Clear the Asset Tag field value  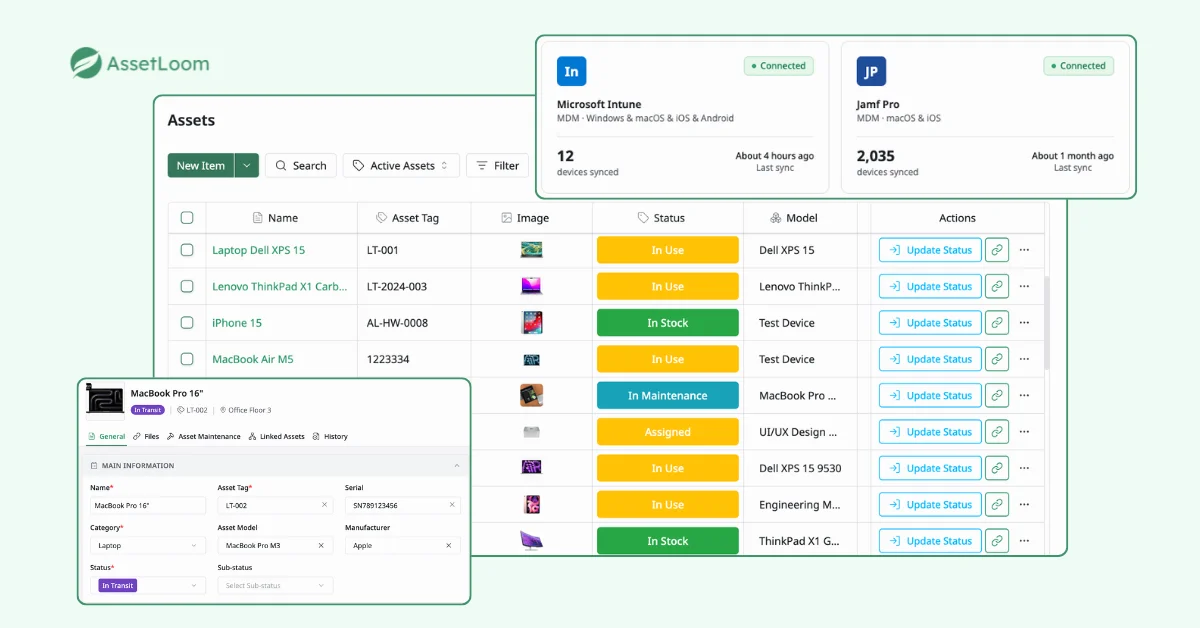coord(324,505)
